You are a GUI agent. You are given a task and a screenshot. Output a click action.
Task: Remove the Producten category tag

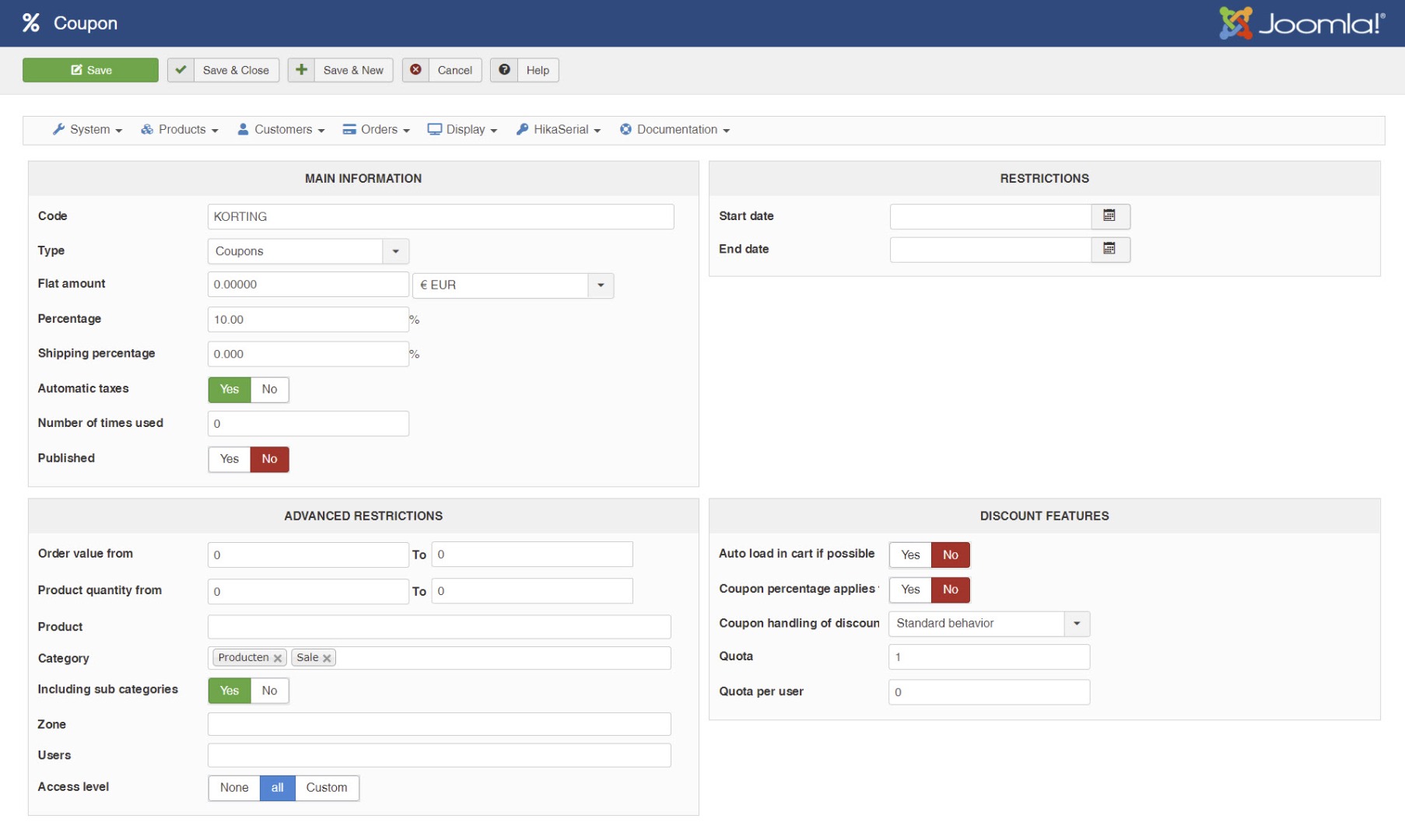click(x=278, y=658)
